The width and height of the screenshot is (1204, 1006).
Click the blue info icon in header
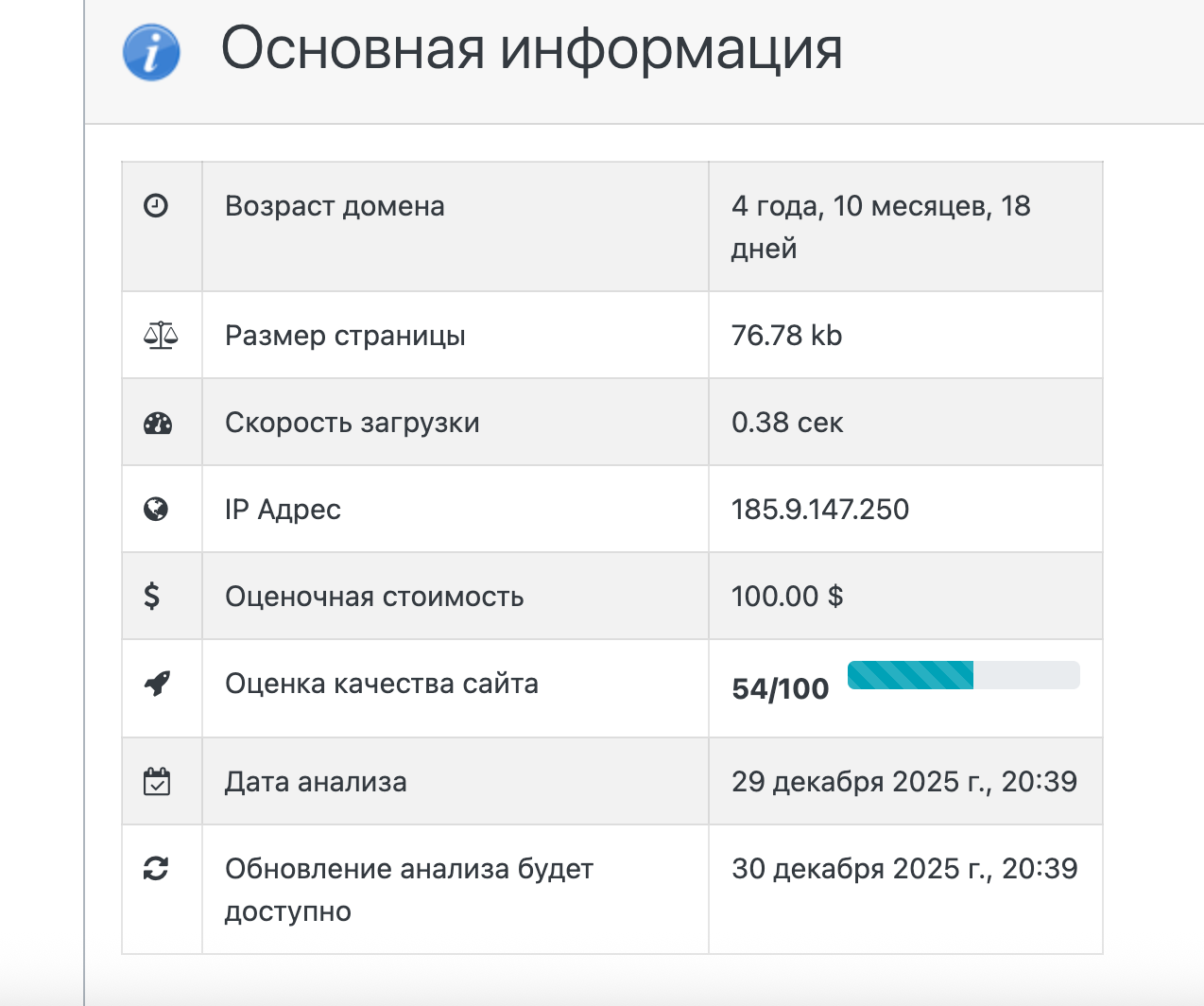click(151, 52)
